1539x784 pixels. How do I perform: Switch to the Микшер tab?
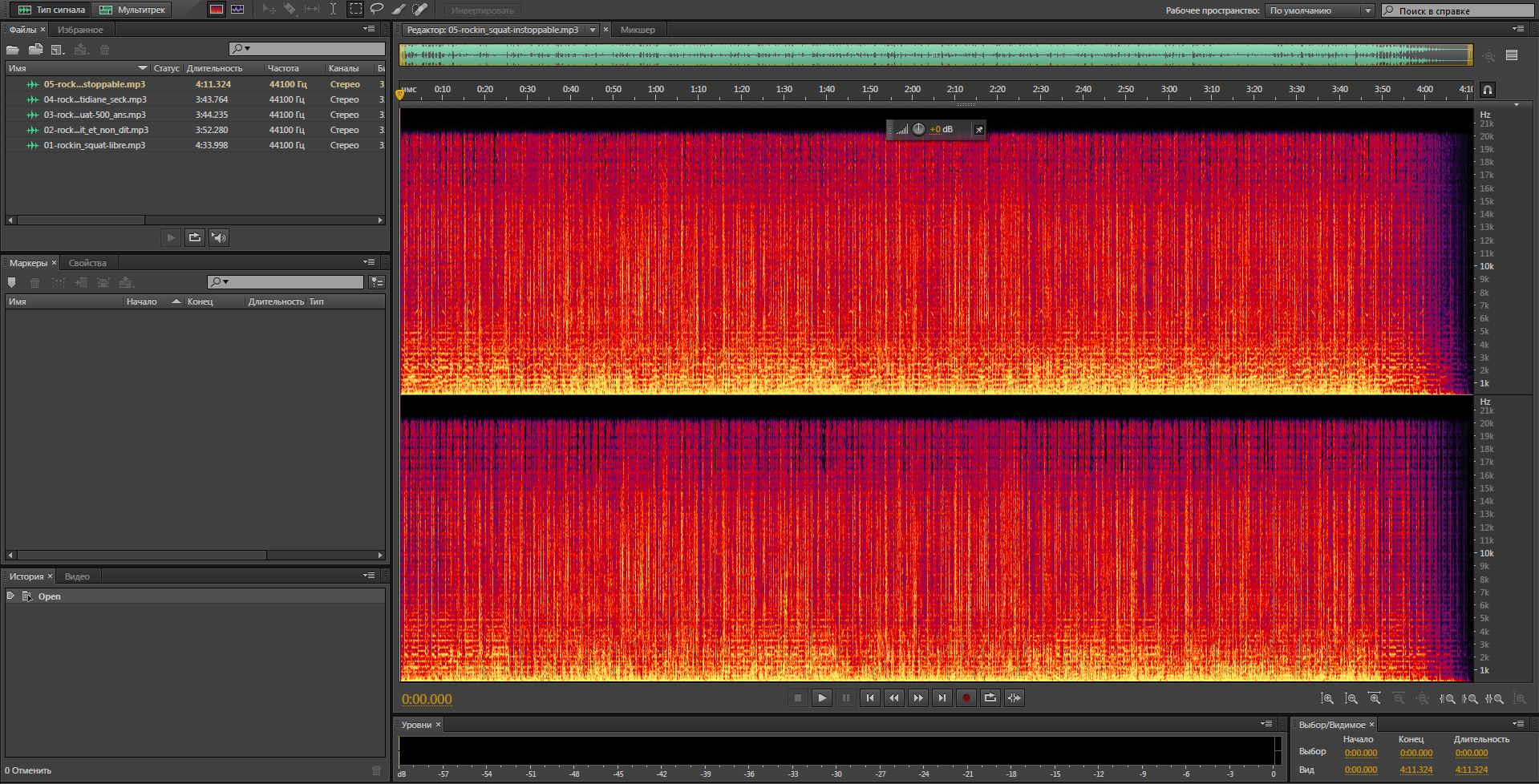pyautogui.click(x=638, y=30)
